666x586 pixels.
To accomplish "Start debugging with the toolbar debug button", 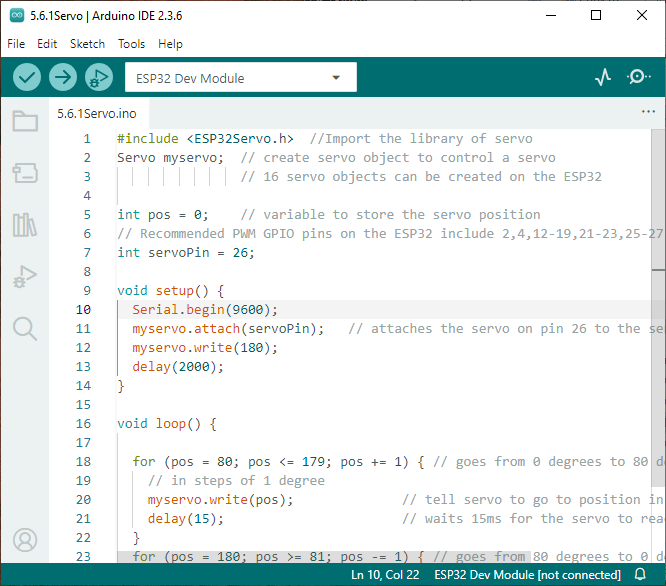I will coord(99,77).
